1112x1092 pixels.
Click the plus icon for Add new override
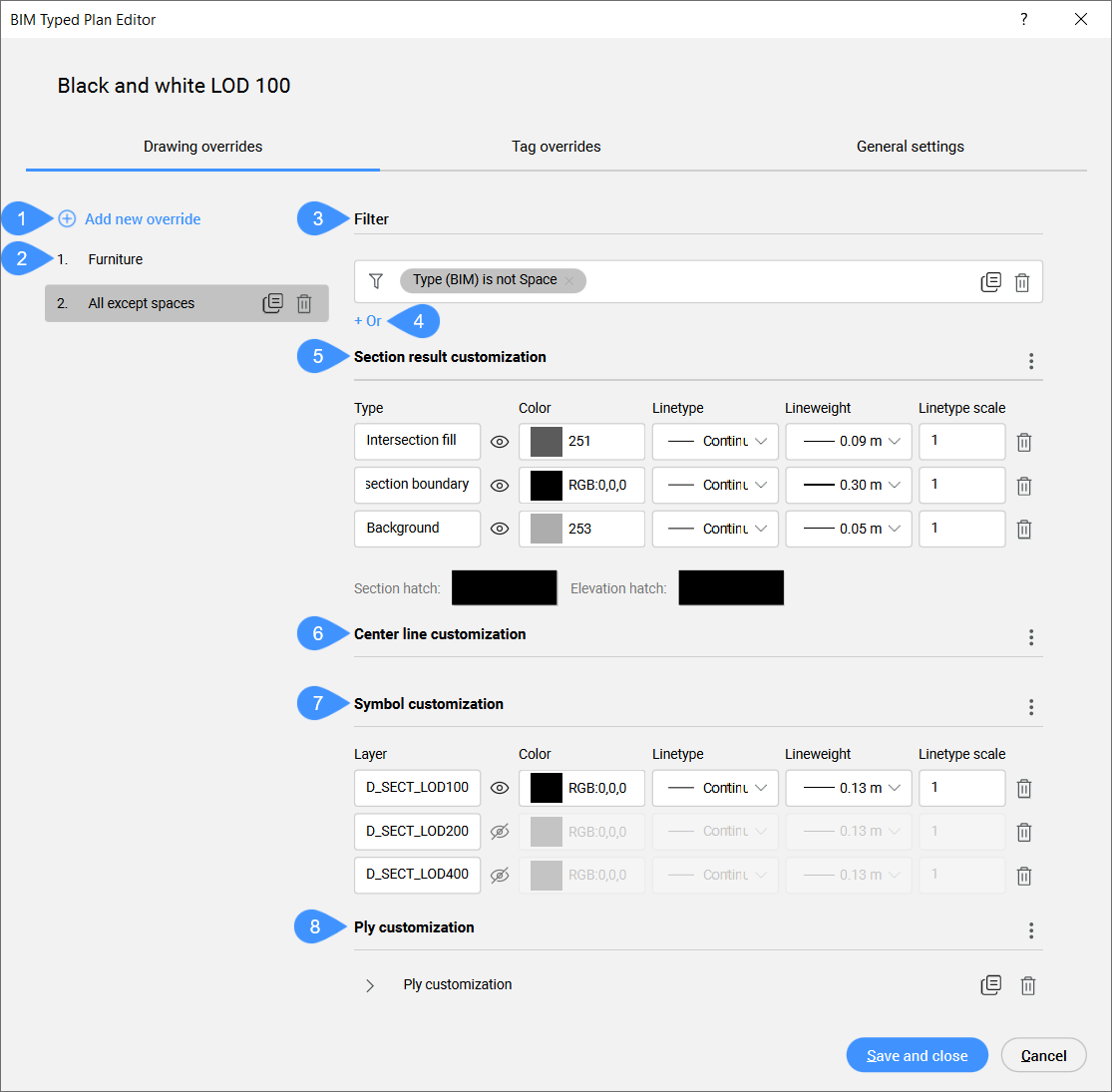[x=67, y=218]
